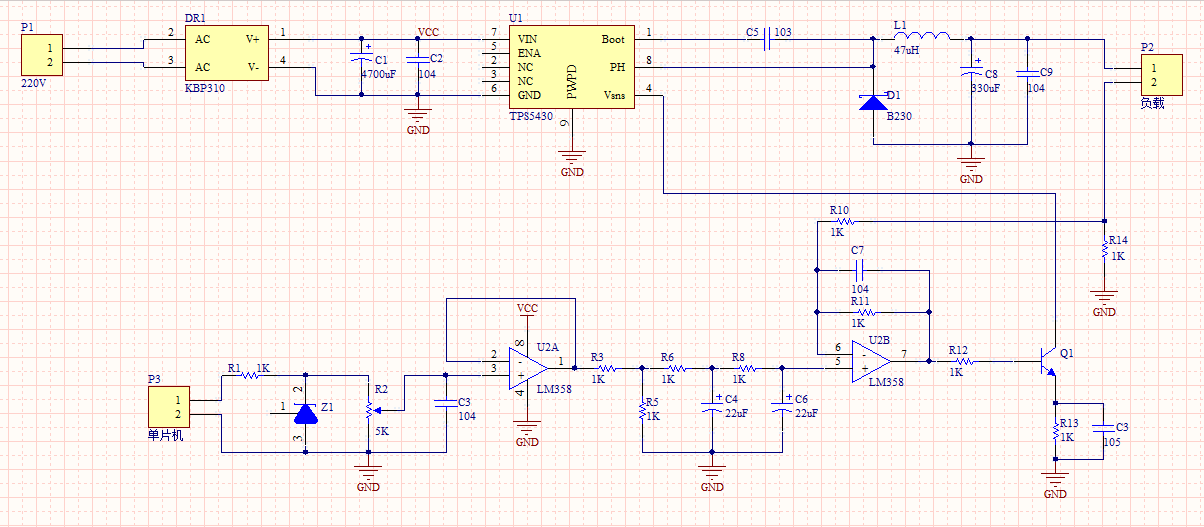Click the 330uF value text
Screen dimensions: 1204x527
coord(985,88)
